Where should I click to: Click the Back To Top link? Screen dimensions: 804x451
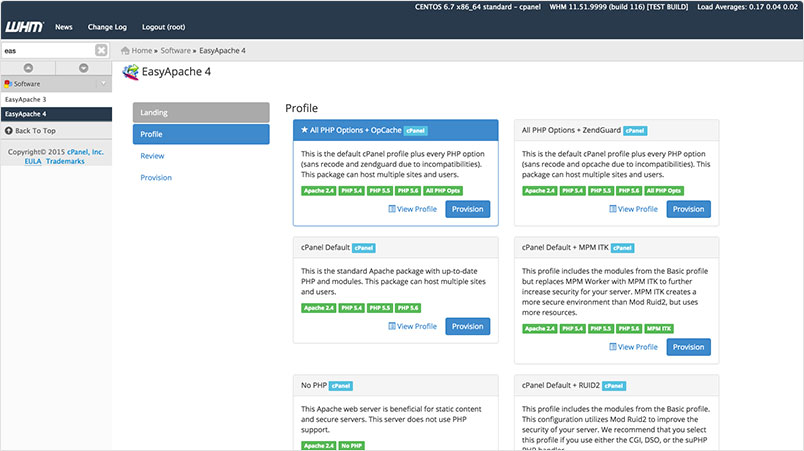(x=35, y=131)
